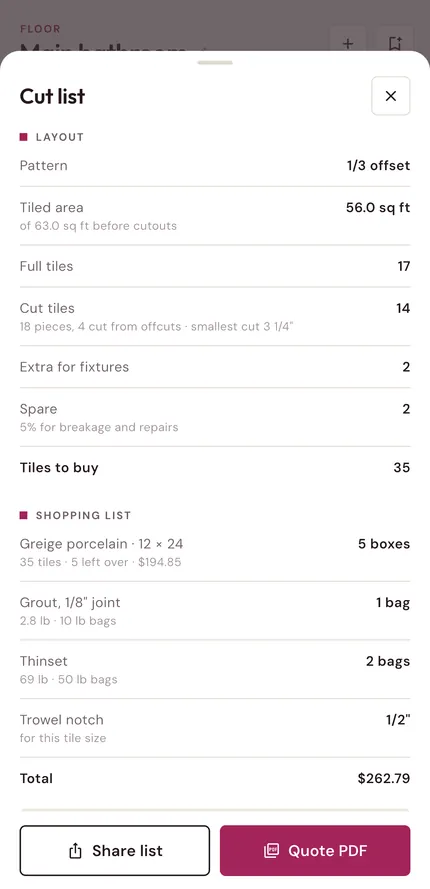Tap the bookmark icon at top right
430x889 pixels.
(395, 43)
